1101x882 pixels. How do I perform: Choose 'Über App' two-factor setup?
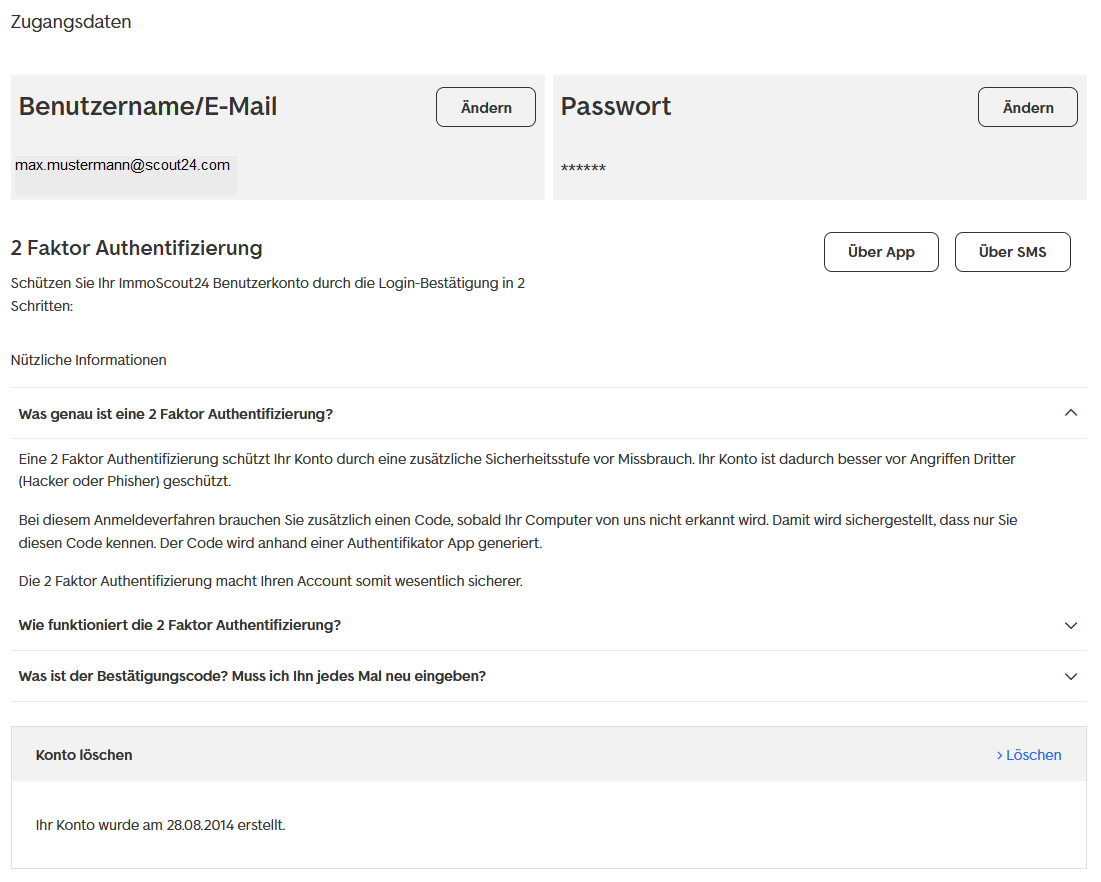click(x=881, y=252)
